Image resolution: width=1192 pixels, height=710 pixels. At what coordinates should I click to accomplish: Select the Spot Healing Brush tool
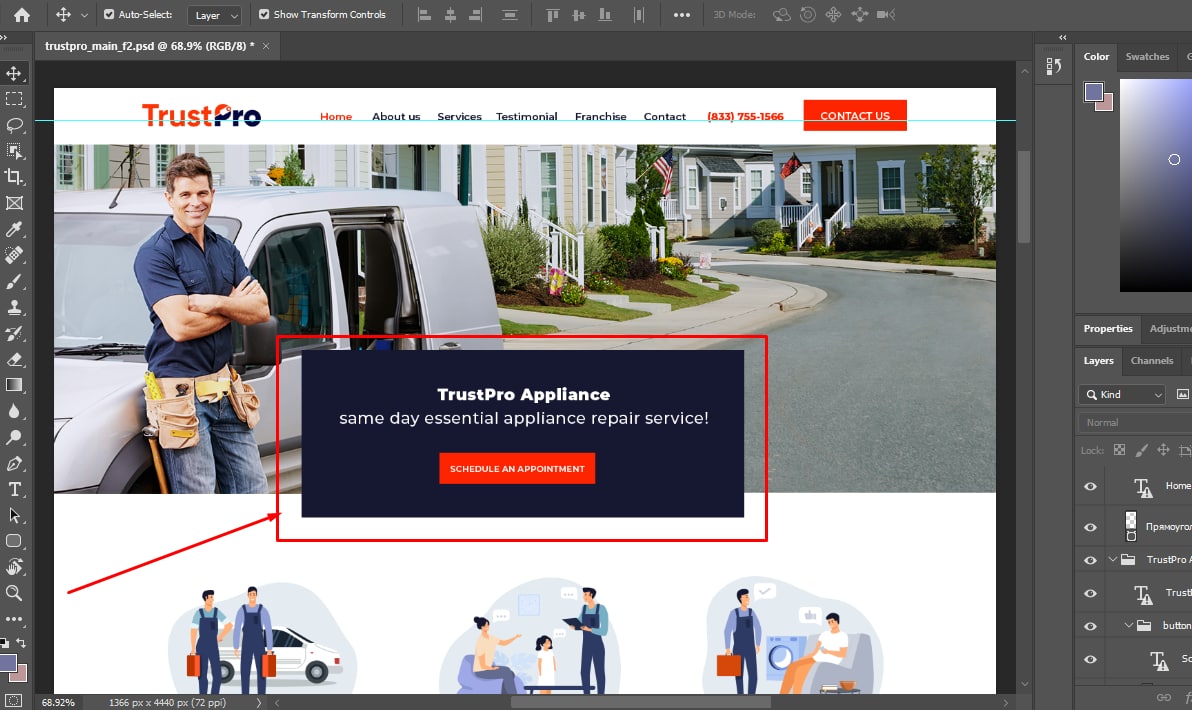click(x=14, y=255)
